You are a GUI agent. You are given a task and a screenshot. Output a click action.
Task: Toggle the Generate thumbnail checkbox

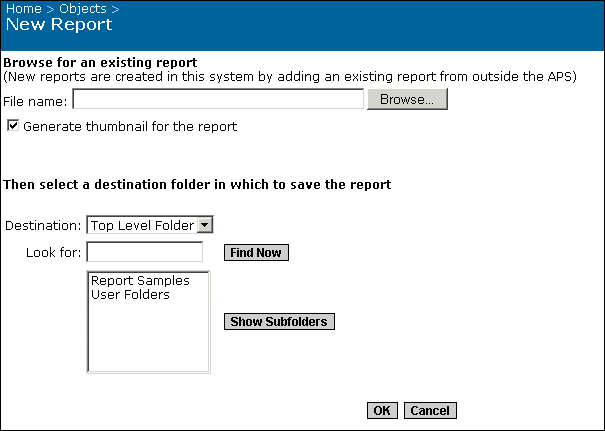[13, 127]
